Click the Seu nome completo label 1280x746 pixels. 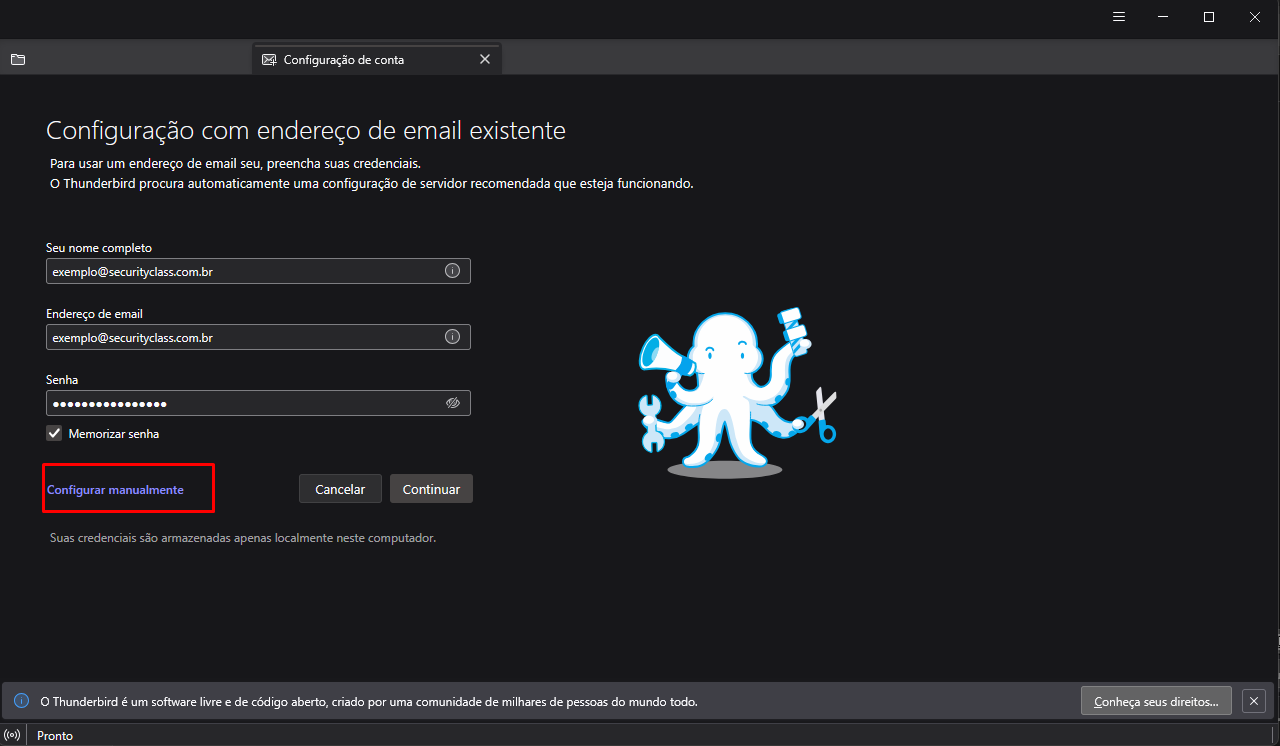pyautogui.click(x=99, y=247)
